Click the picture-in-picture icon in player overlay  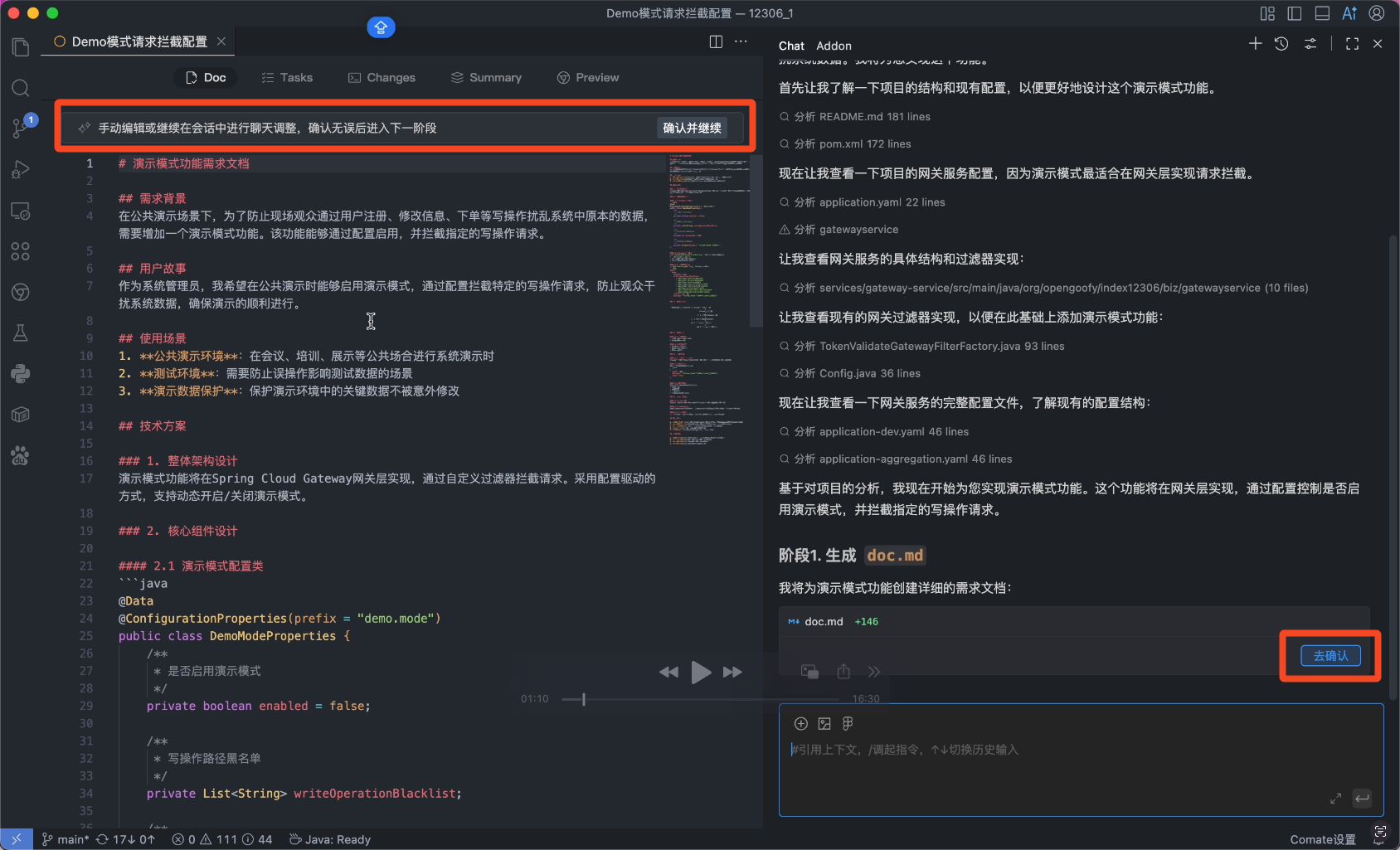[809, 671]
